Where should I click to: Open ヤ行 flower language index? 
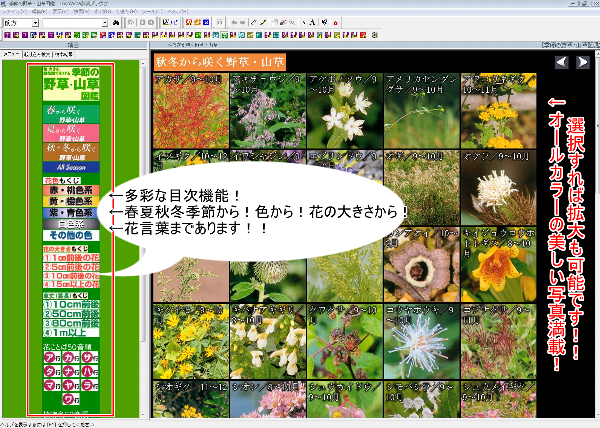(71, 385)
